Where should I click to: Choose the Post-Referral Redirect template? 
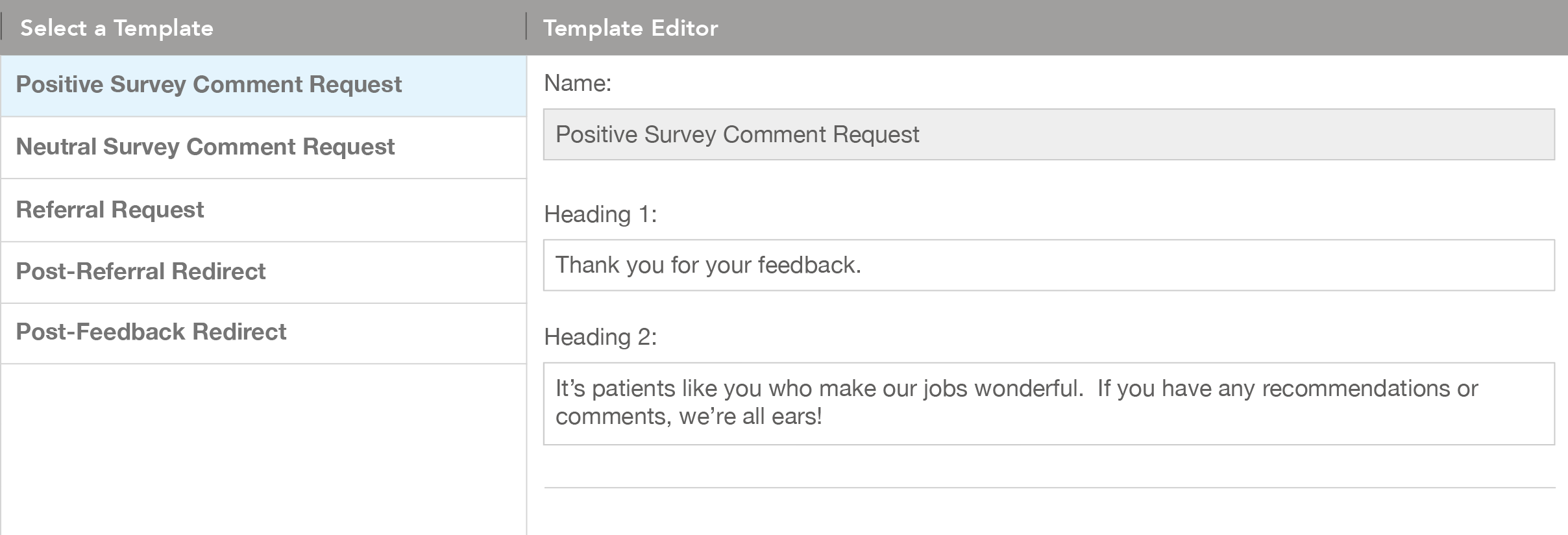pyautogui.click(x=263, y=272)
